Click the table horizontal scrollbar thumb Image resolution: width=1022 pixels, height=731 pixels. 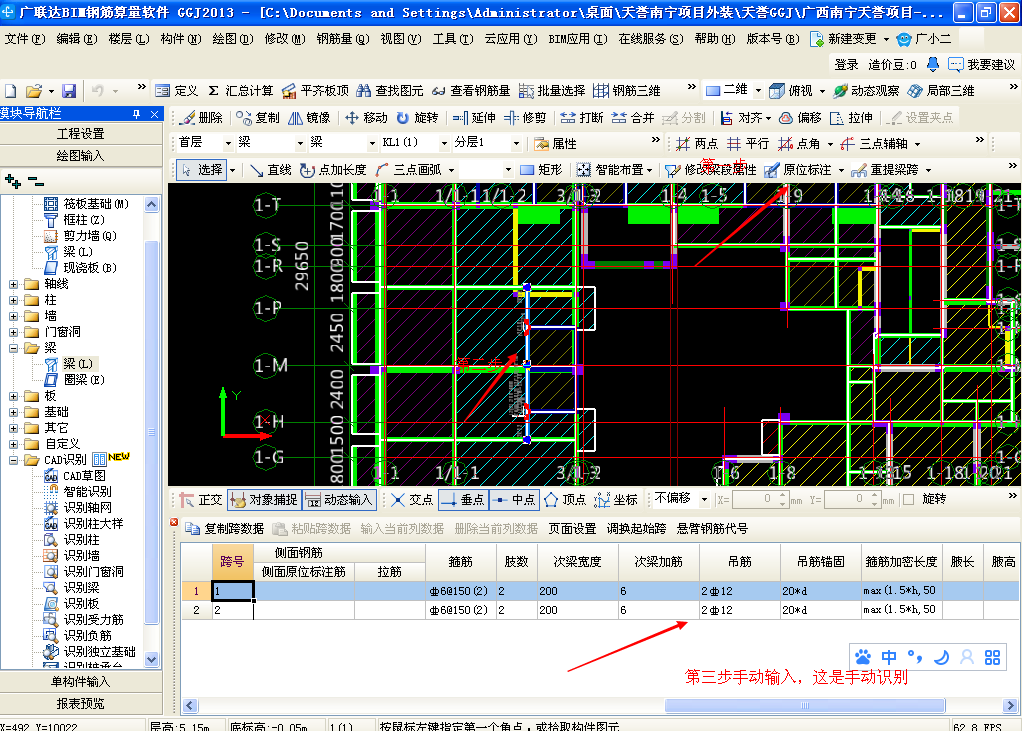[x=805, y=706]
